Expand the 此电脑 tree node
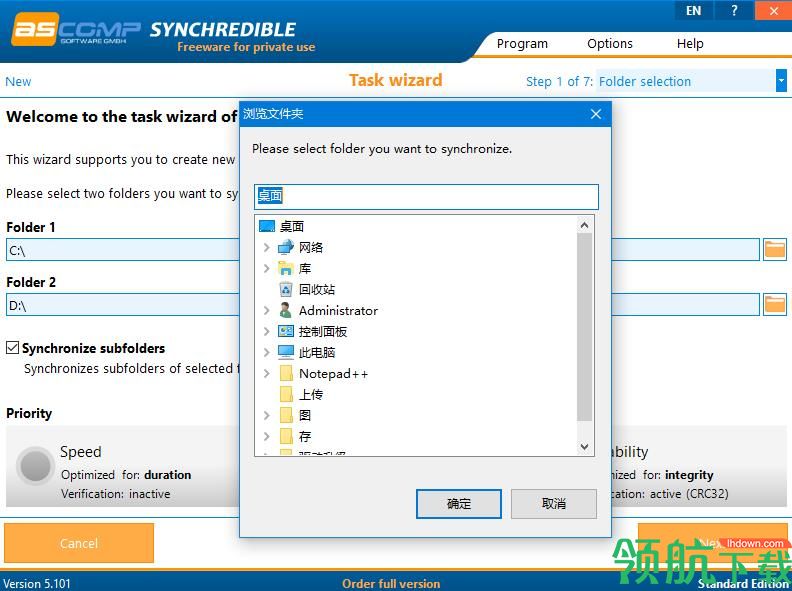This screenshot has width=792, height=591. (x=266, y=352)
